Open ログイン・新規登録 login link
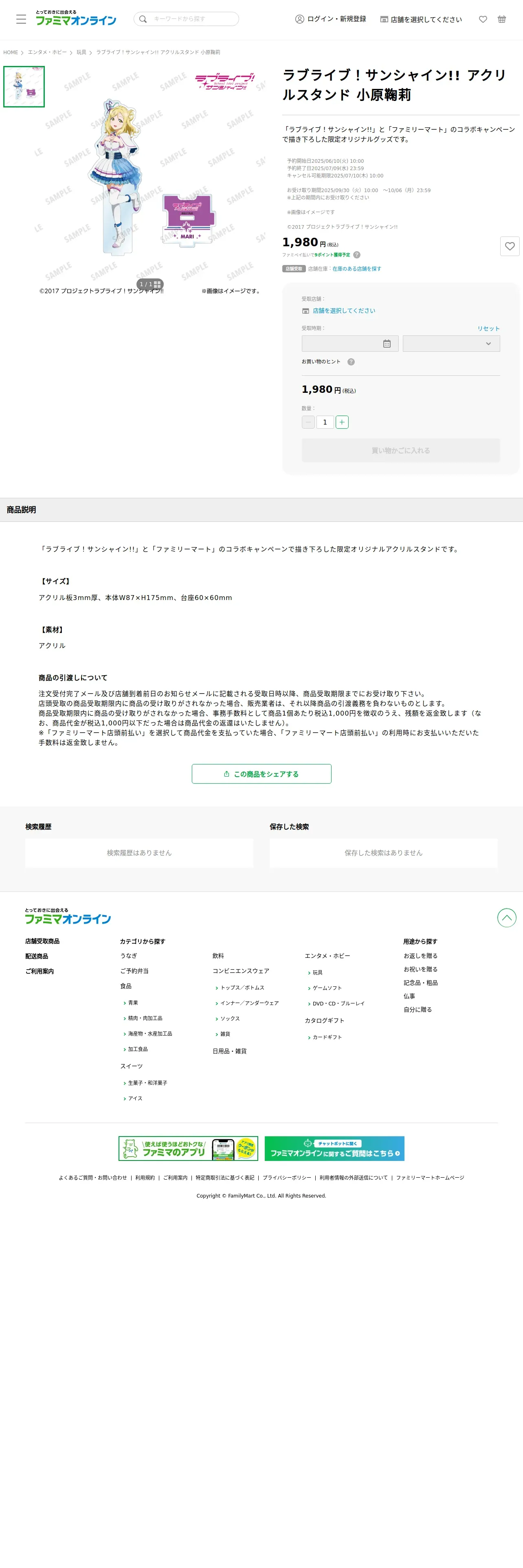Viewport: 523px width, 1568px height. (331, 19)
